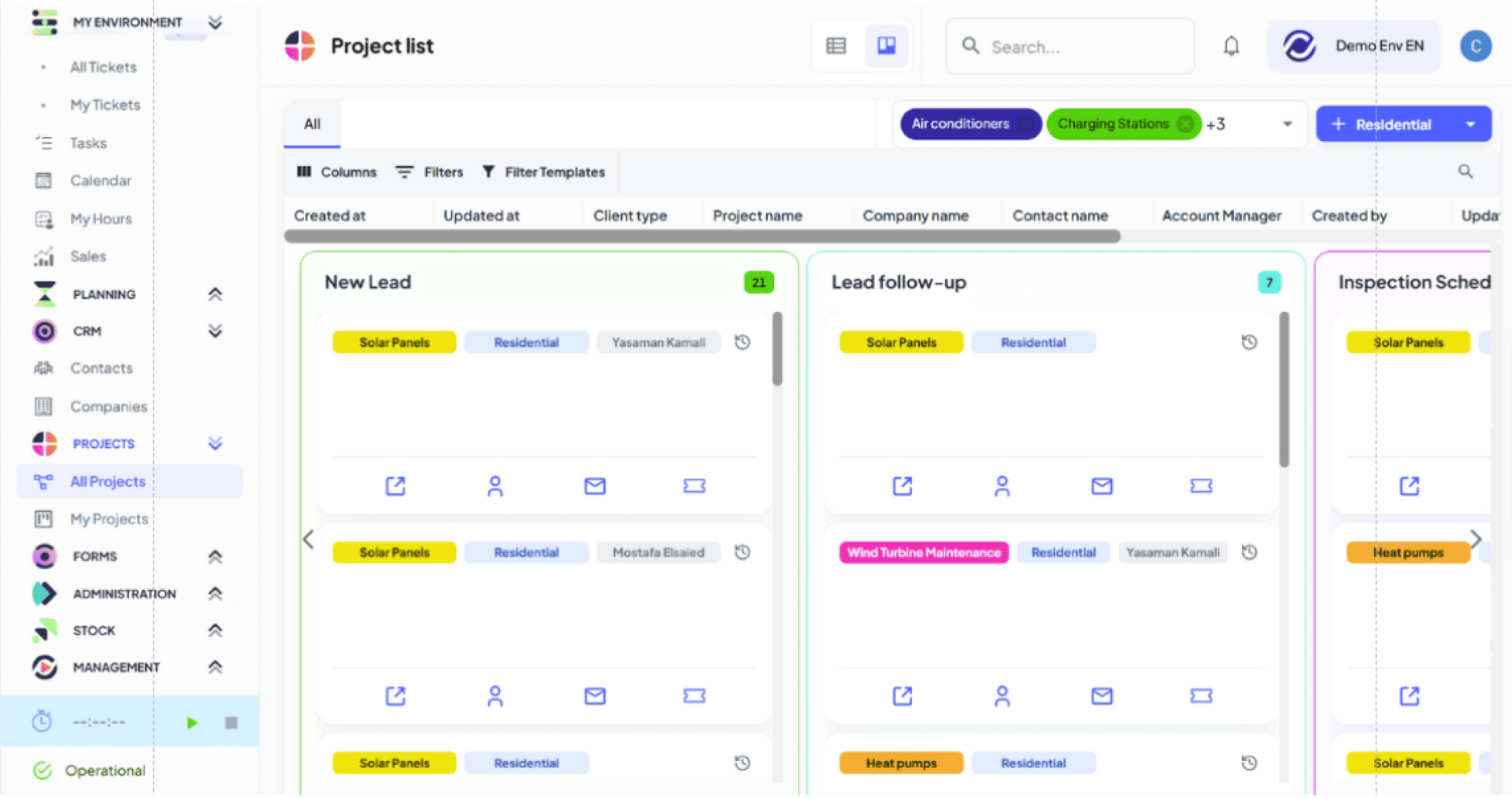Click the Company name column header
The width and height of the screenshot is (1512, 798).
915,216
